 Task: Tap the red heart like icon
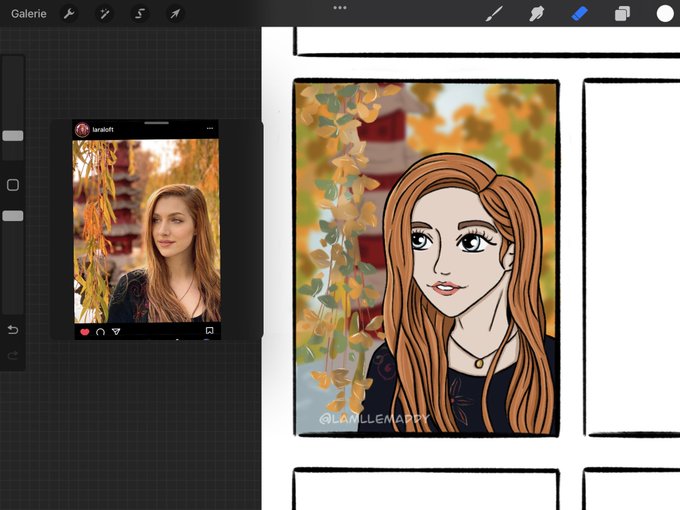point(85,332)
